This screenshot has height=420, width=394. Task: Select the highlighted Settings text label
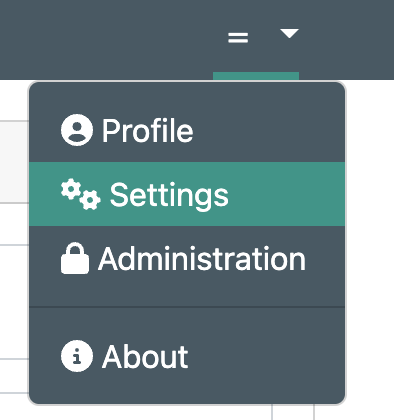coord(169,195)
